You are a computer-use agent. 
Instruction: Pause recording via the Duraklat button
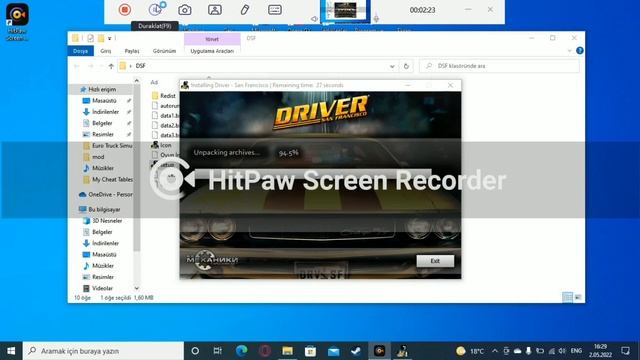pos(155,9)
